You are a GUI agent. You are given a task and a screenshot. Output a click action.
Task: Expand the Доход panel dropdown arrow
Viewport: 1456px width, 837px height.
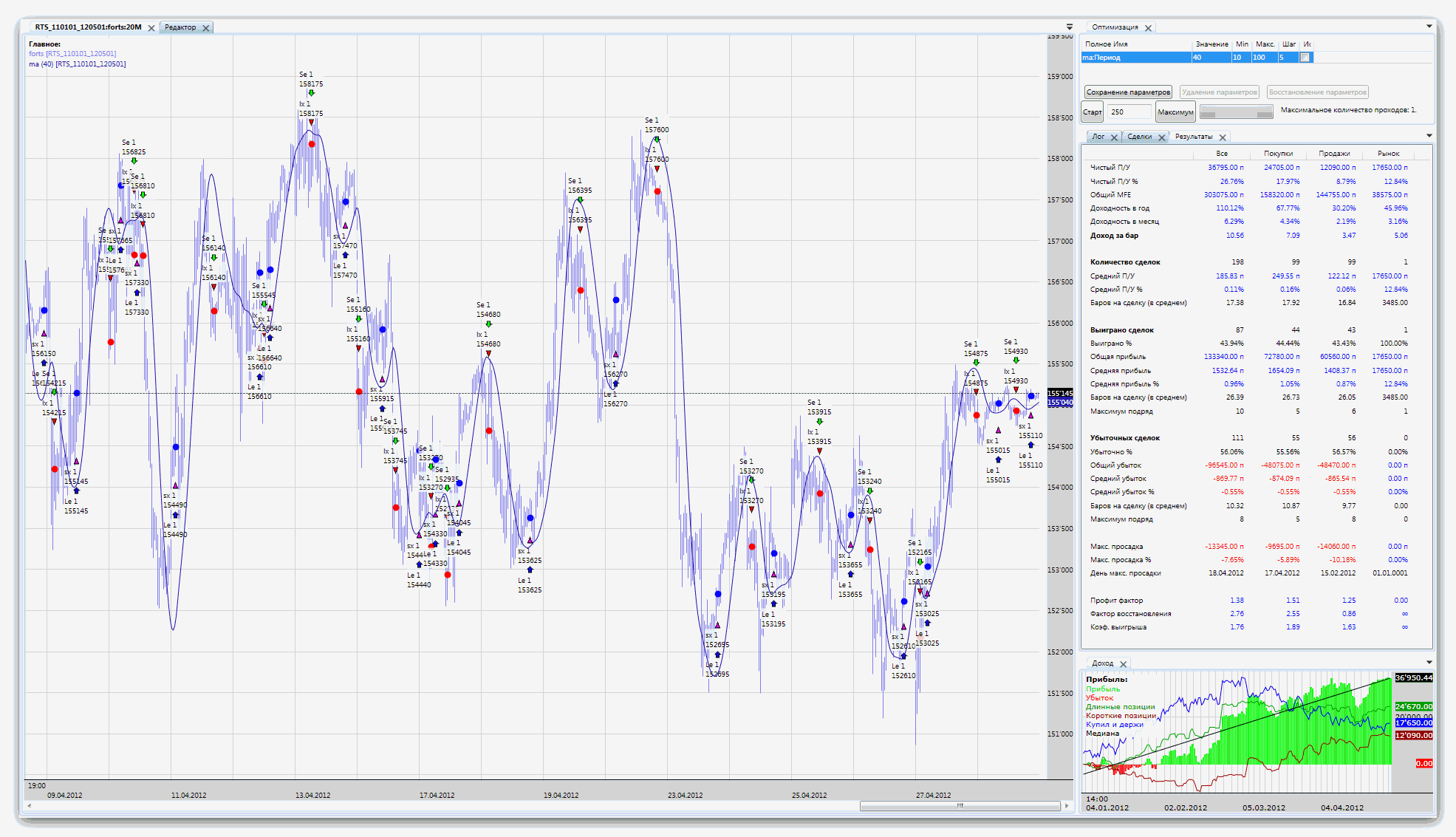point(1429,663)
